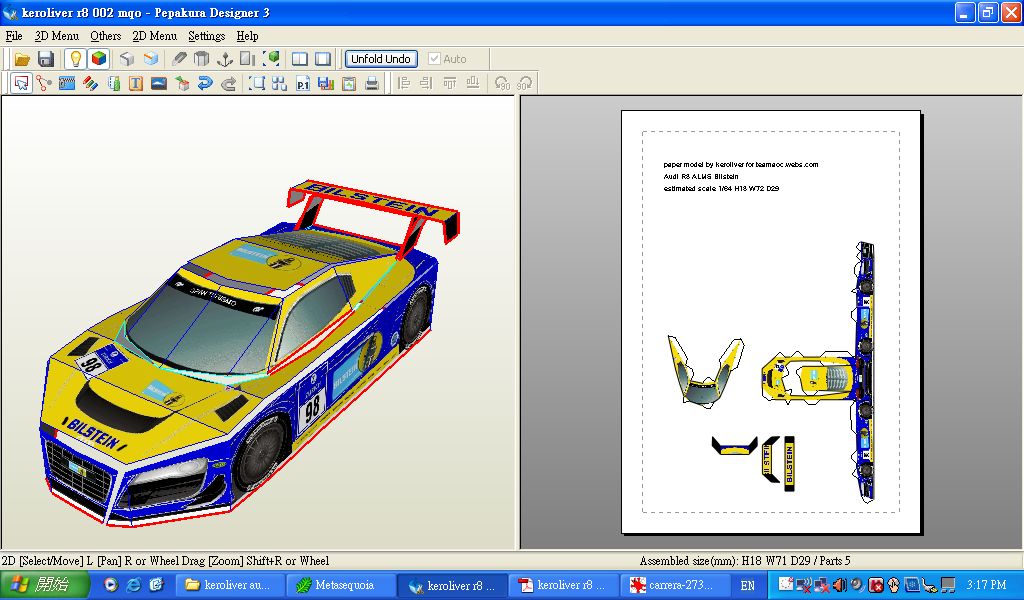This screenshot has width=1024, height=600.
Task: Click the P.1 page number icon
Action: click(303, 84)
